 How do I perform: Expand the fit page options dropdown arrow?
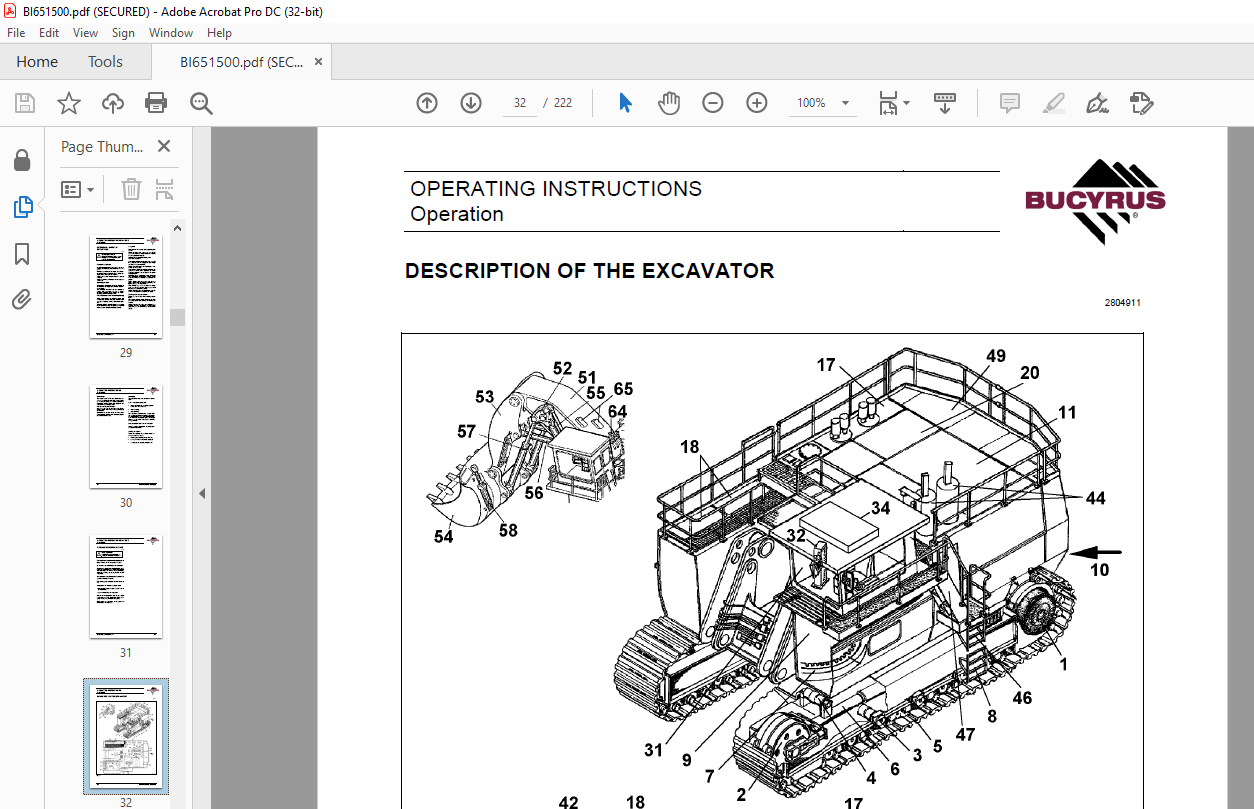(x=907, y=103)
